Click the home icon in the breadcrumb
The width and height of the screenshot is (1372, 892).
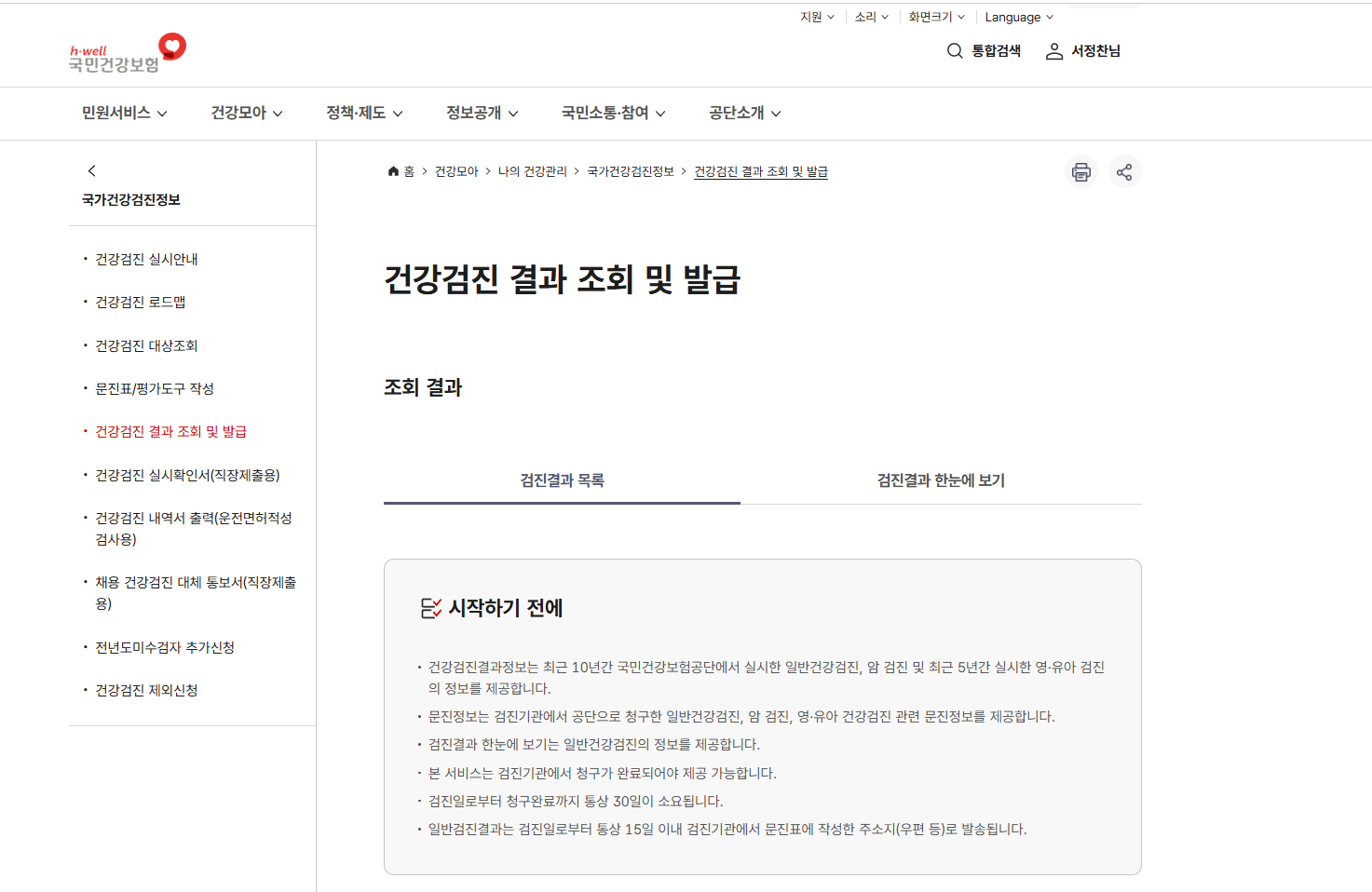pyautogui.click(x=393, y=171)
